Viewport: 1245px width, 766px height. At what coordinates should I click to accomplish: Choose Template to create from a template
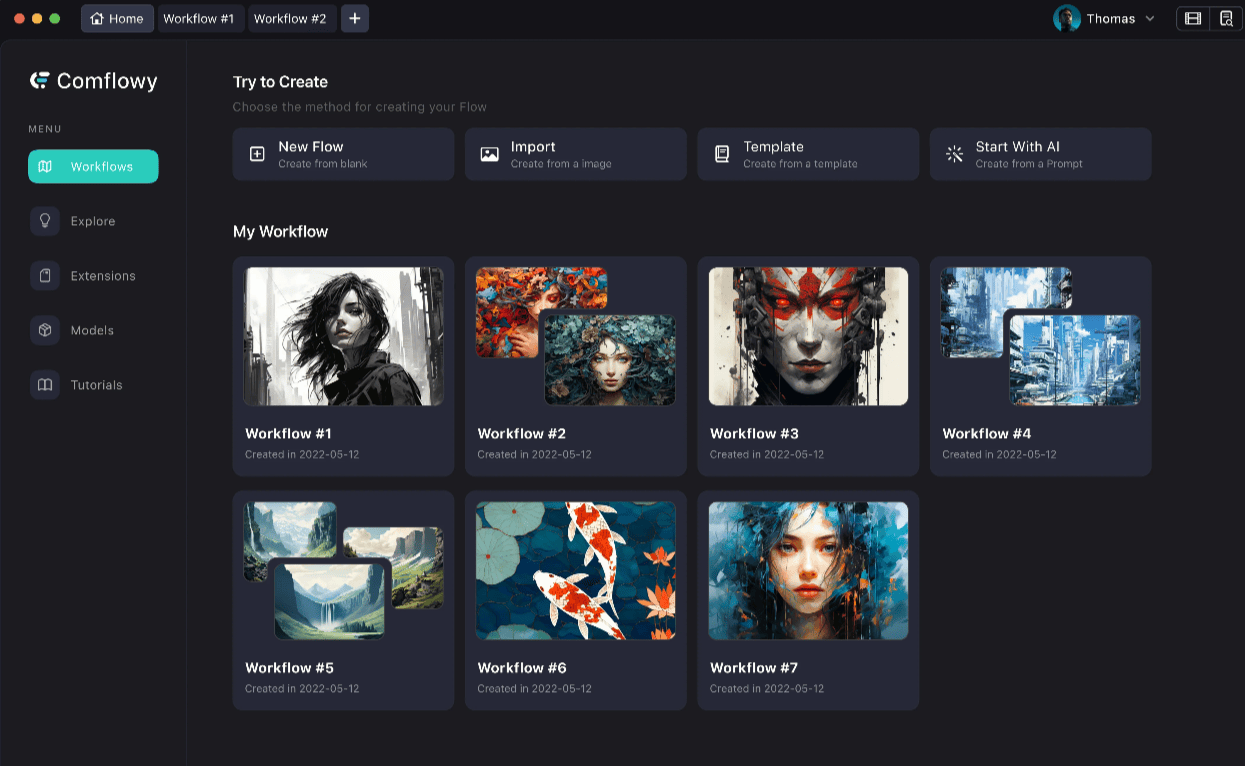point(808,154)
